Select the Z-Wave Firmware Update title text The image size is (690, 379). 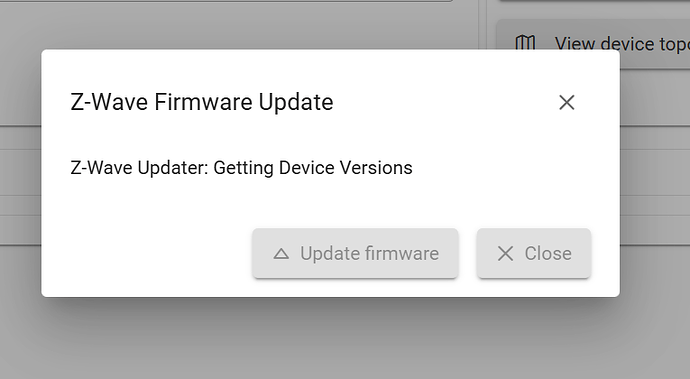click(202, 102)
